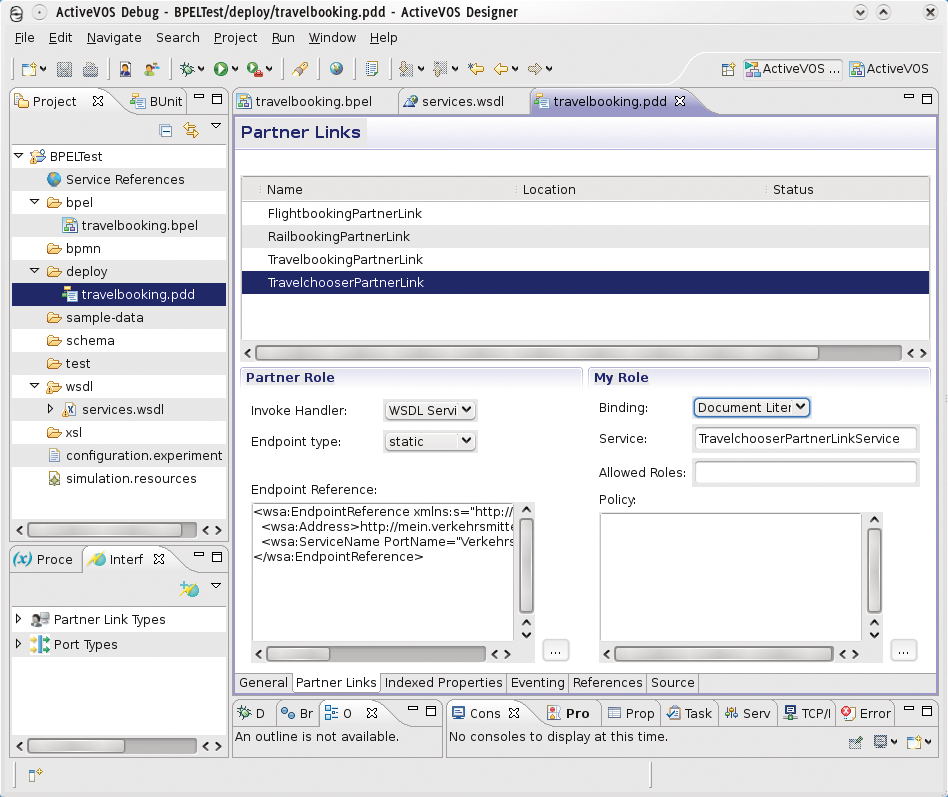Select Service References item

tap(125, 180)
